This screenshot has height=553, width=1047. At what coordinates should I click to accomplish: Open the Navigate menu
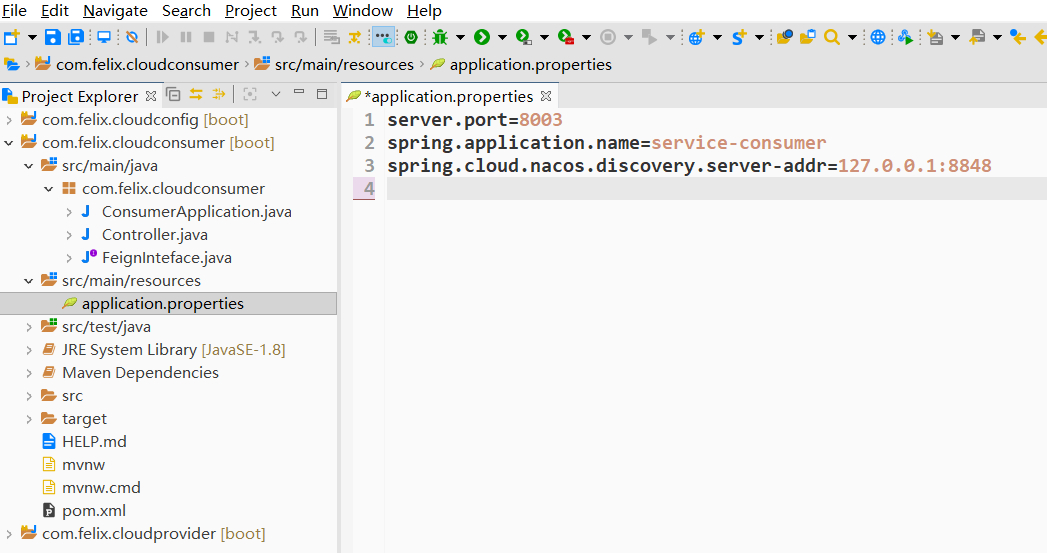coord(116,11)
